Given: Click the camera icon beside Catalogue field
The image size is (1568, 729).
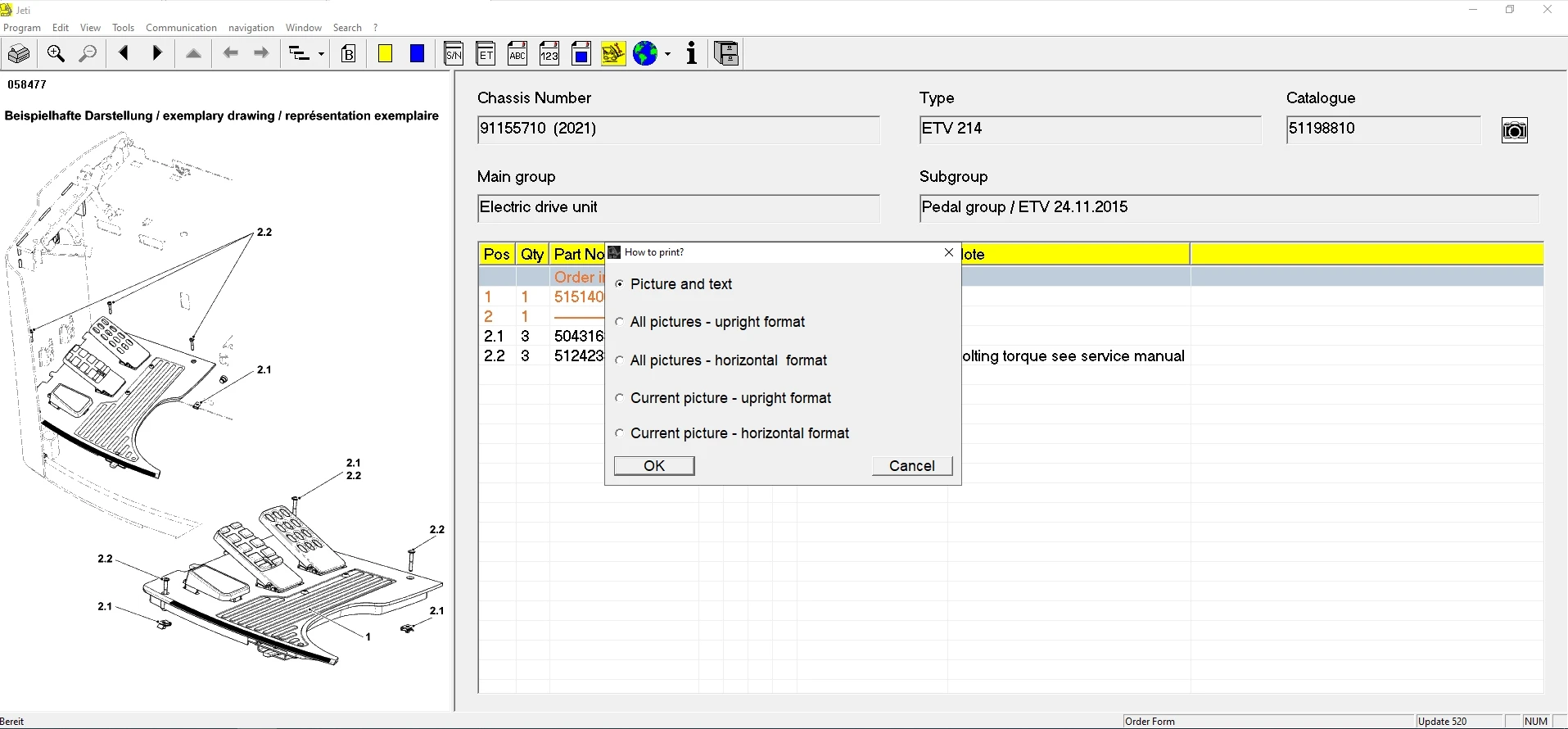Looking at the screenshot, I should pos(1515,130).
